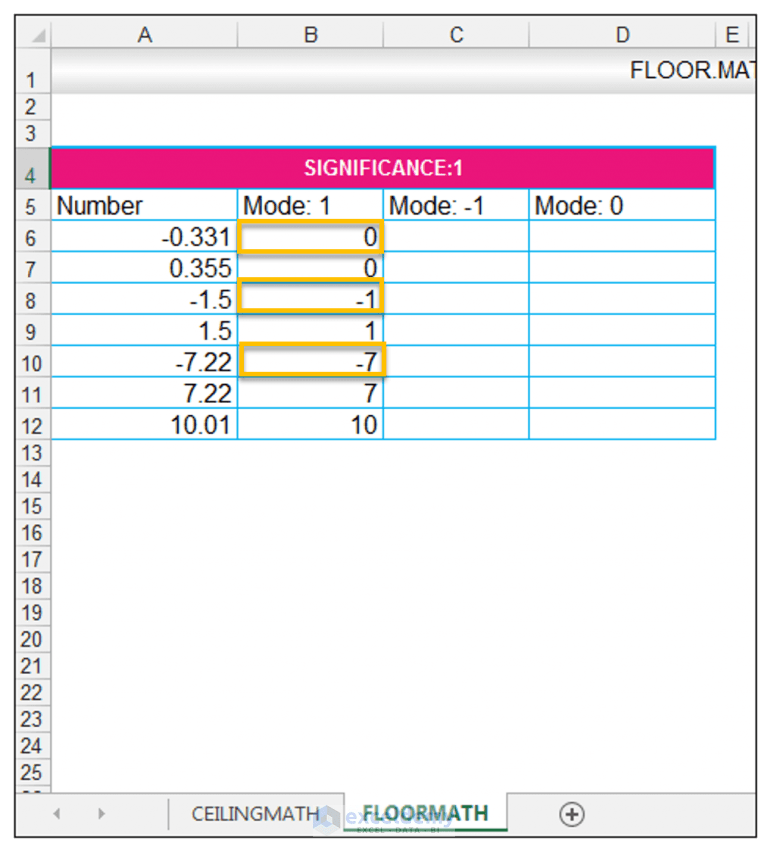Viewport: 768px width, 852px height.
Task: Select cell containing 0.355
Action: (144, 267)
